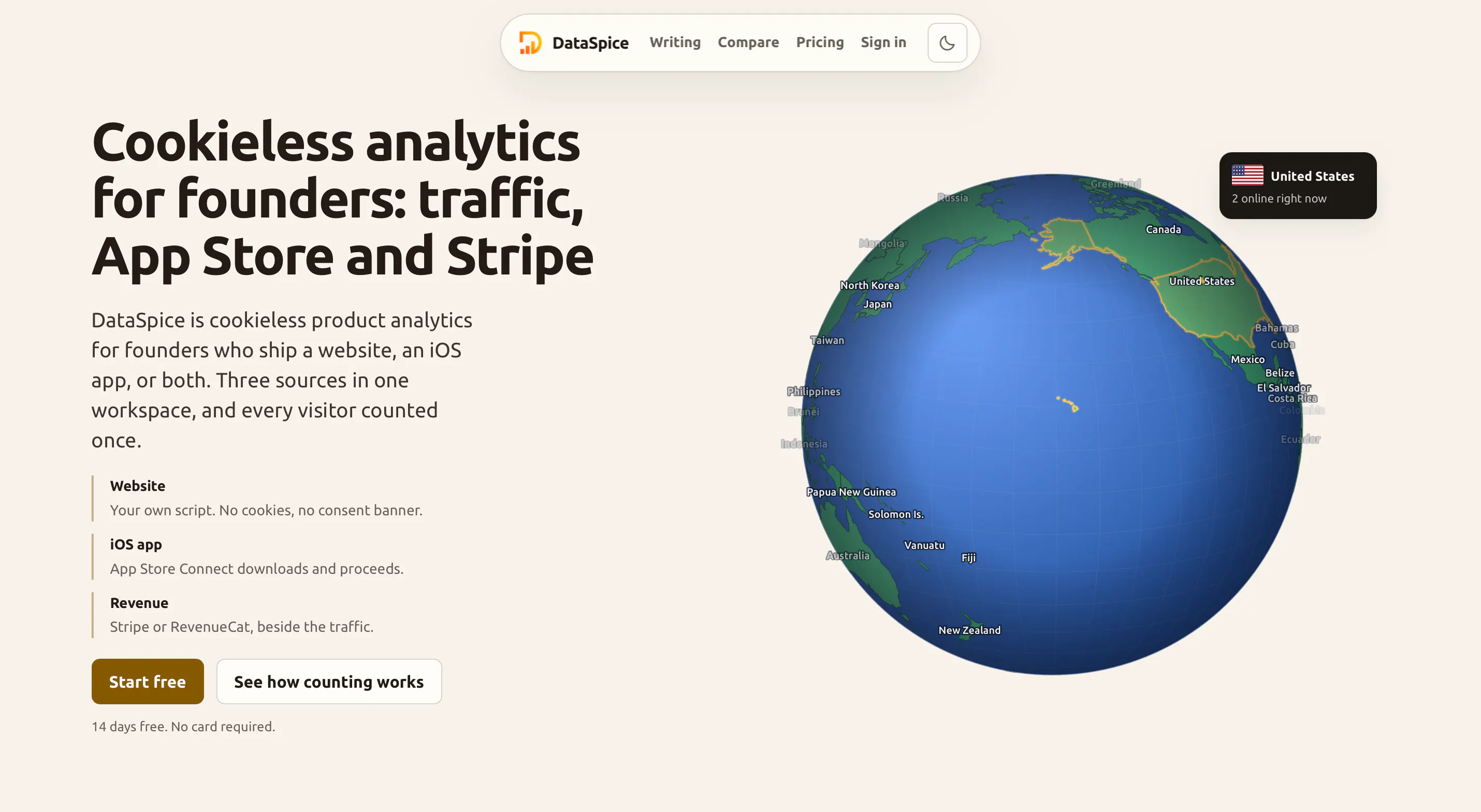Click the Canada label on the globe
The width and height of the screenshot is (1481, 812).
tap(1163, 229)
